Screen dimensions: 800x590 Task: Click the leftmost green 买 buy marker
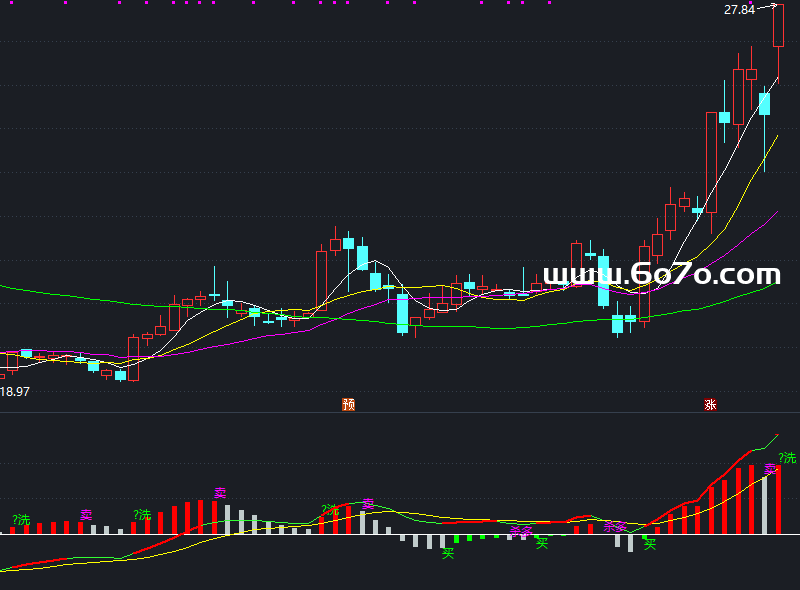pyautogui.click(x=448, y=551)
